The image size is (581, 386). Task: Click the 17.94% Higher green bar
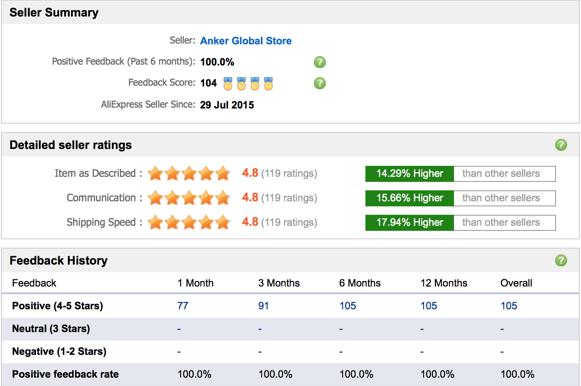click(409, 223)
